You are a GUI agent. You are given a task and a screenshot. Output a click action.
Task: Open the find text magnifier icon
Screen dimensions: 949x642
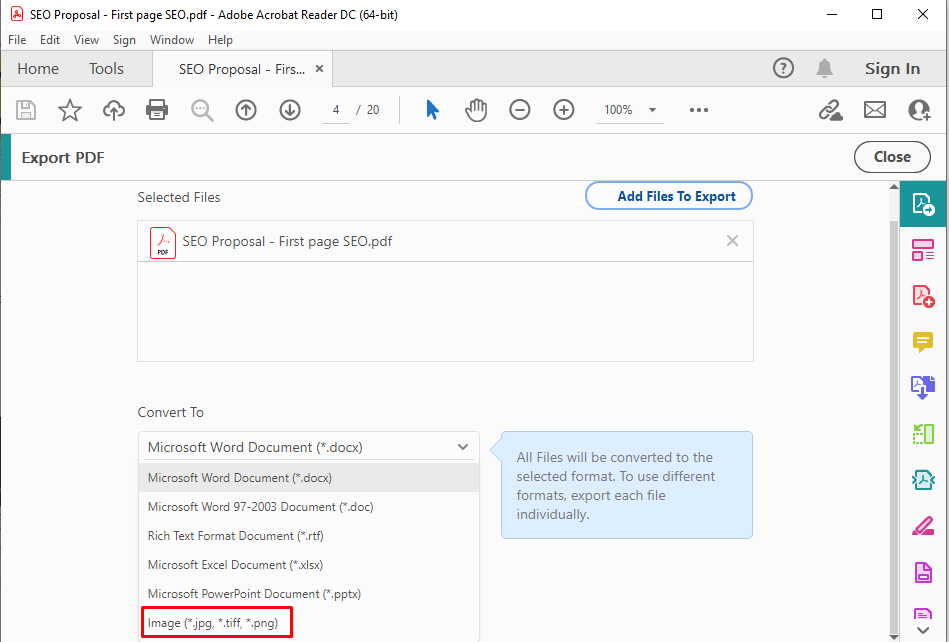(x=202, y=111)
